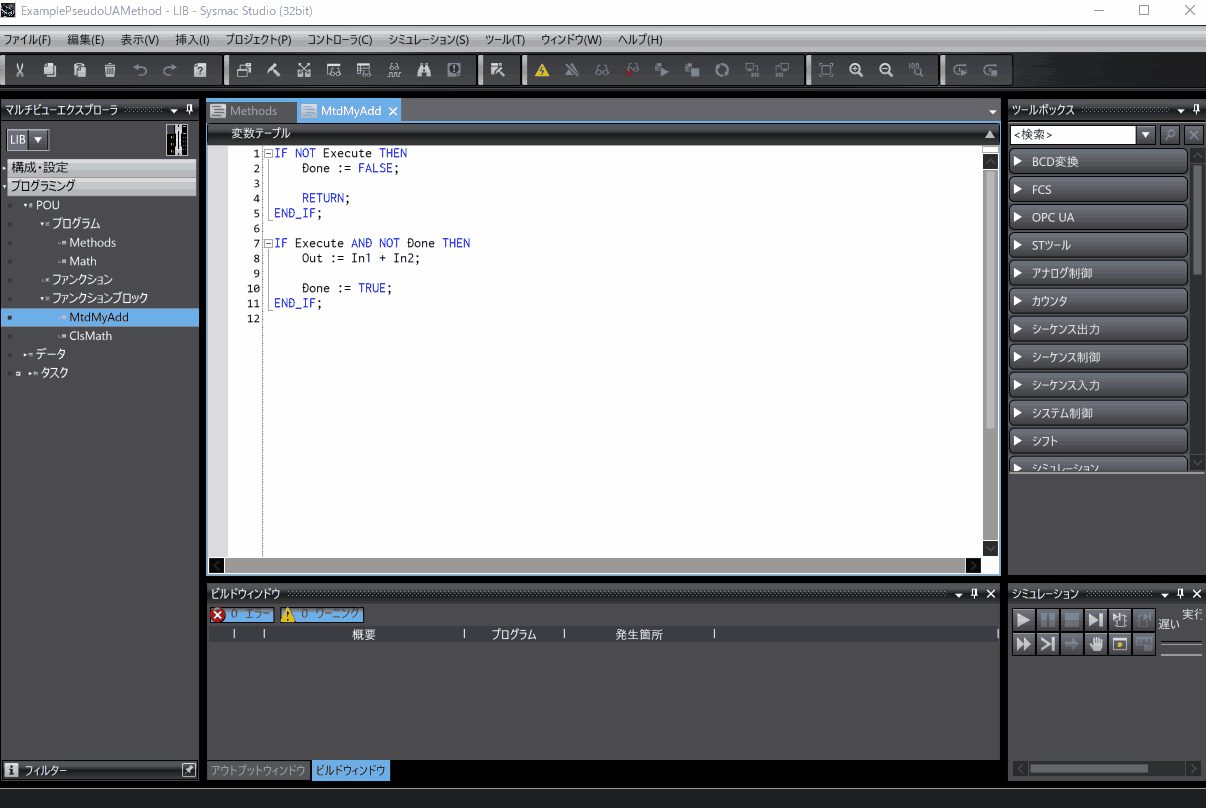Click the build hammer icon in toolbar

tap(274, 70)
